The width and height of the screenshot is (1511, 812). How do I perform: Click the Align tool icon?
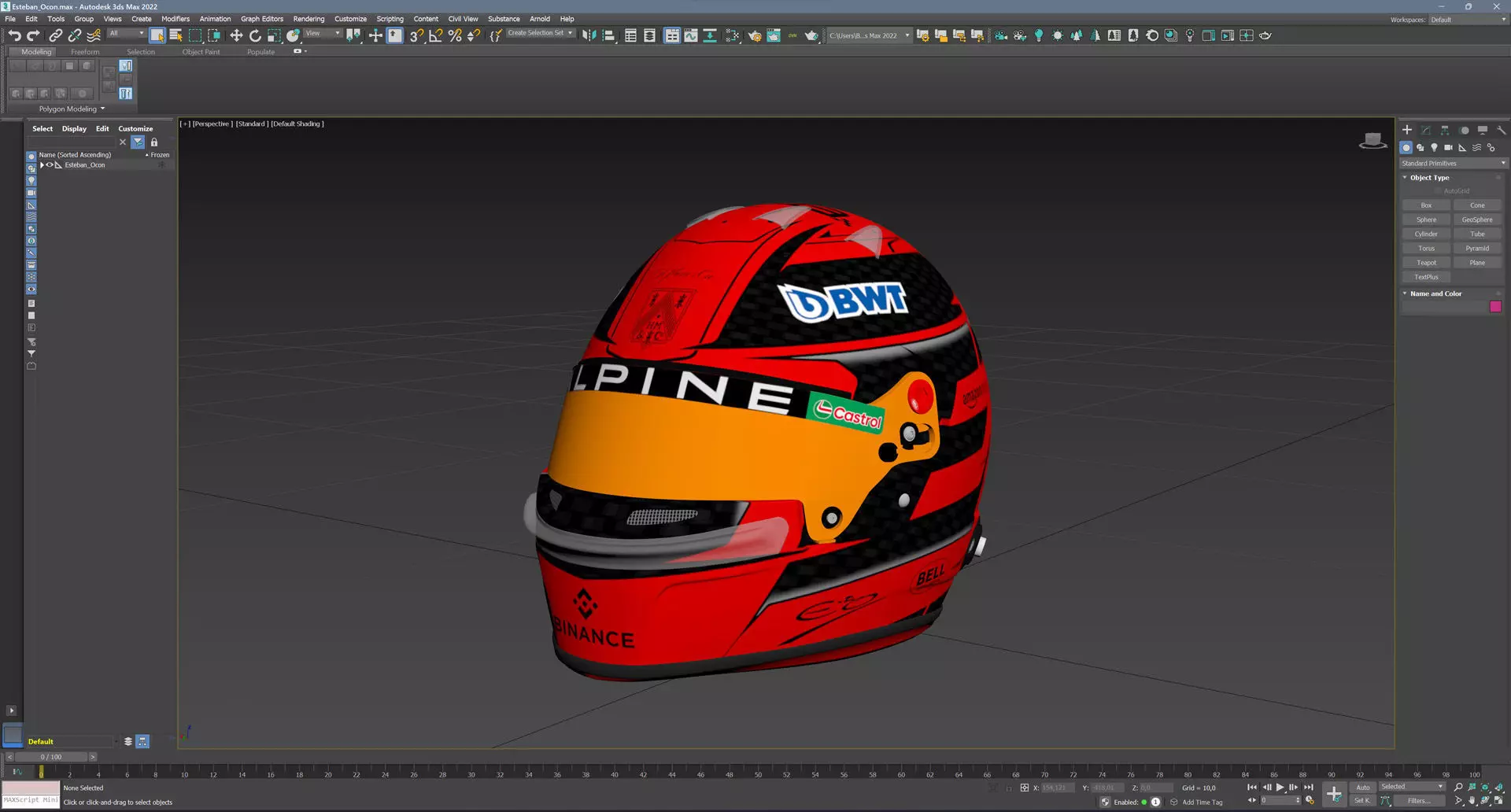608,35
